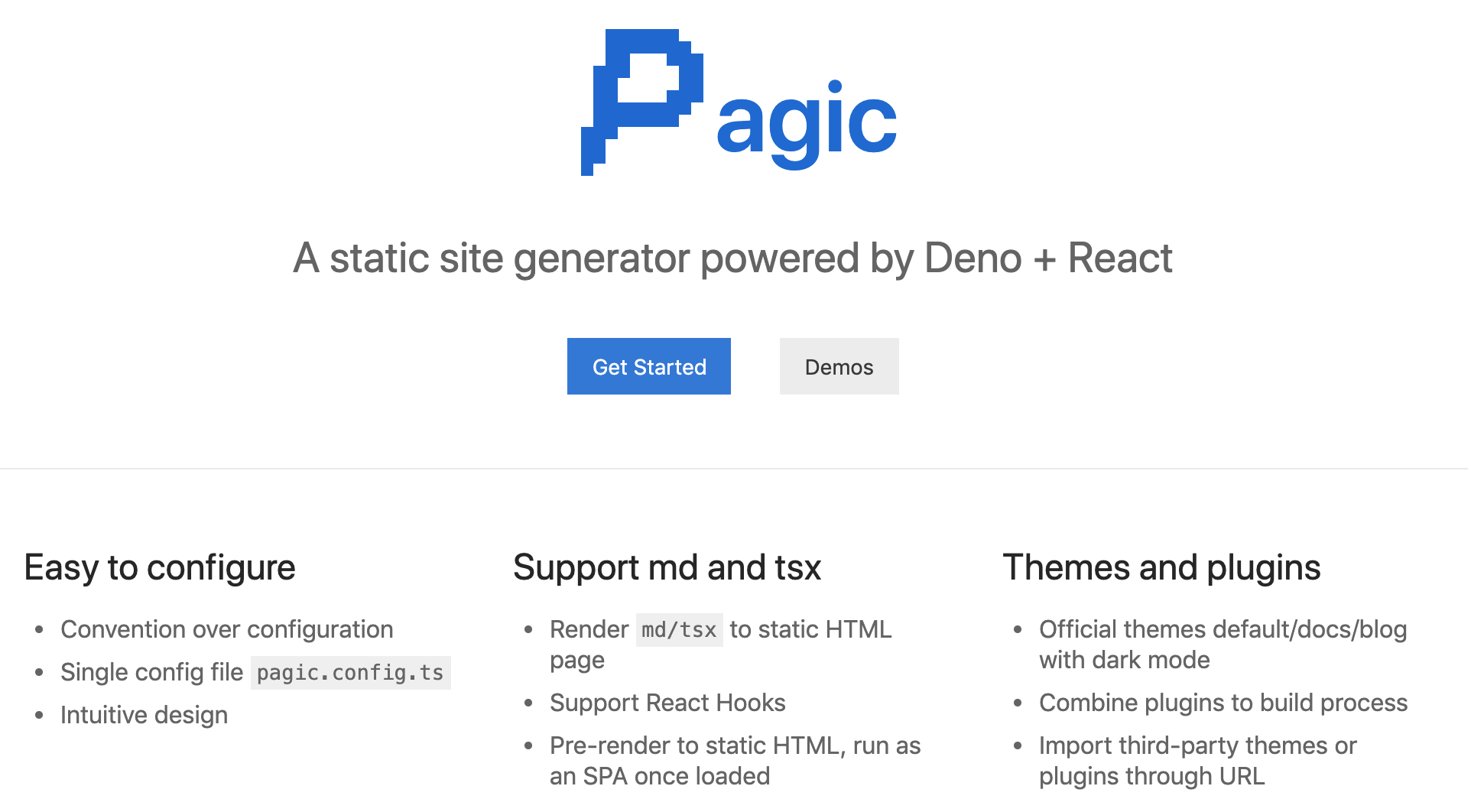Click the 'Easy to configure' heading
Viewport: 1471px width, 812px height.
(x=160, y=567)
